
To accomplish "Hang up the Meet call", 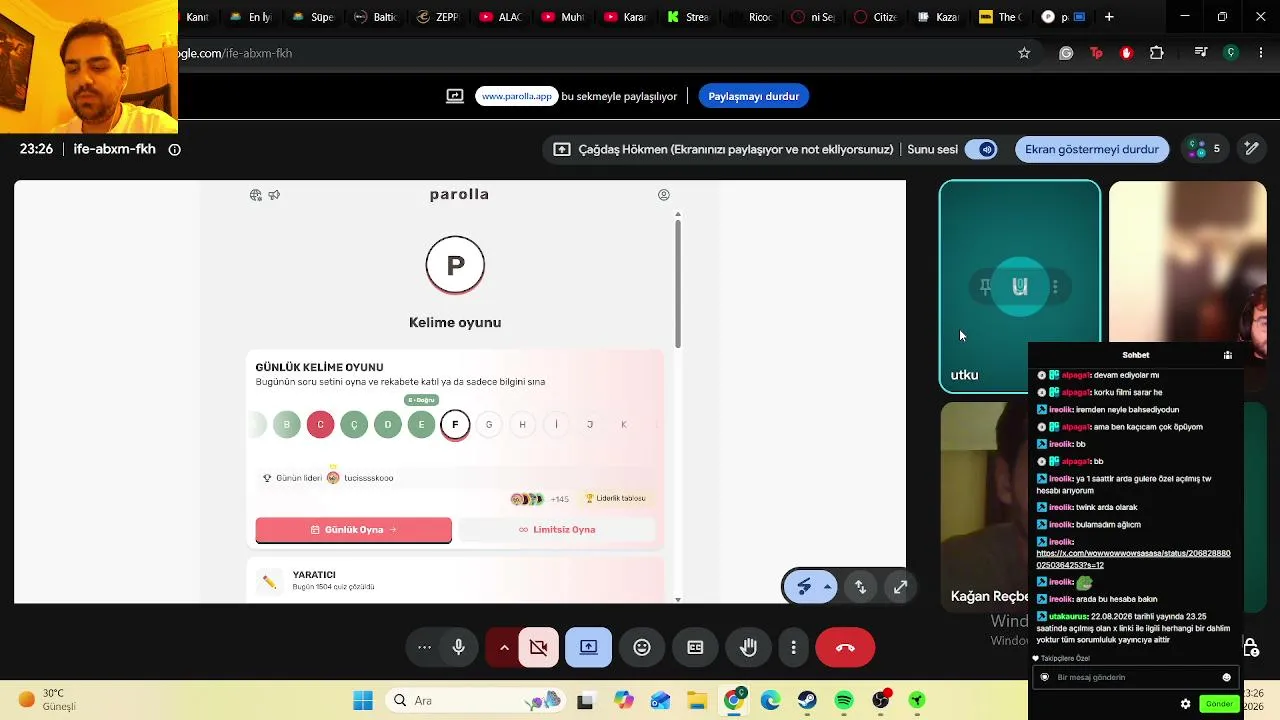I will click(x=845, y=647).
